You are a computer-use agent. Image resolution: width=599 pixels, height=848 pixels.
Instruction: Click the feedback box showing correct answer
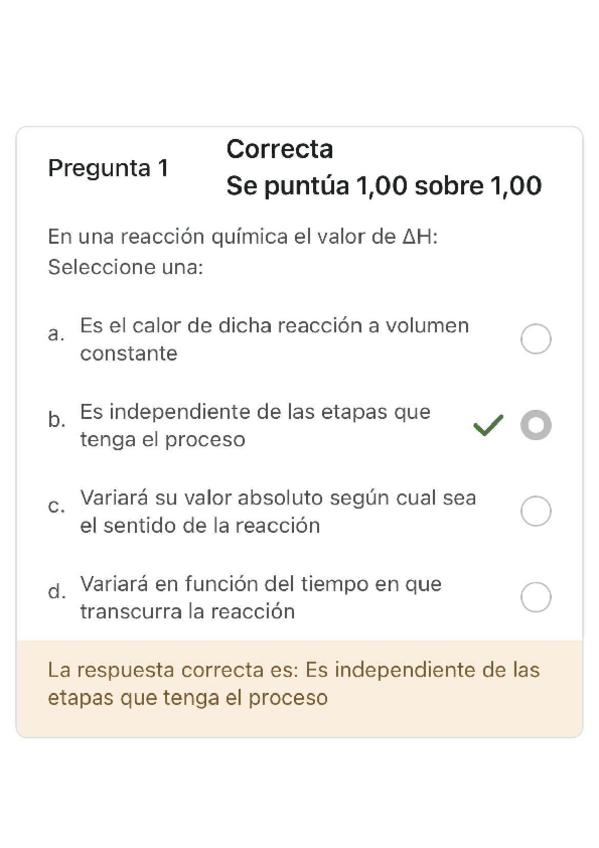299,684
